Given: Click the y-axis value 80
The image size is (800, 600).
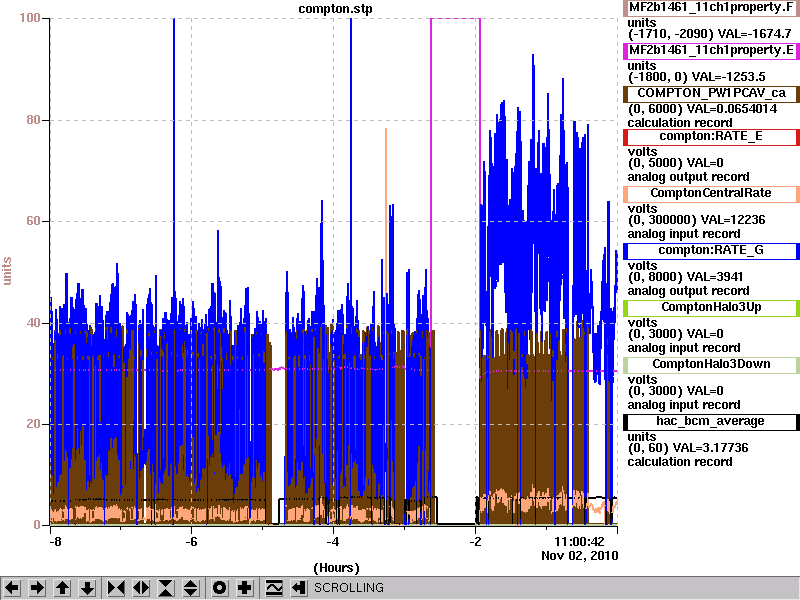Looking at the screenshot, I should point(33,120).
